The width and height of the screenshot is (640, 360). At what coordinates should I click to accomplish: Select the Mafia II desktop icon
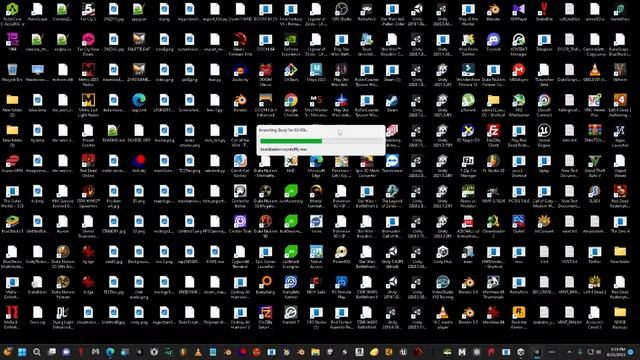coord(12,316)
